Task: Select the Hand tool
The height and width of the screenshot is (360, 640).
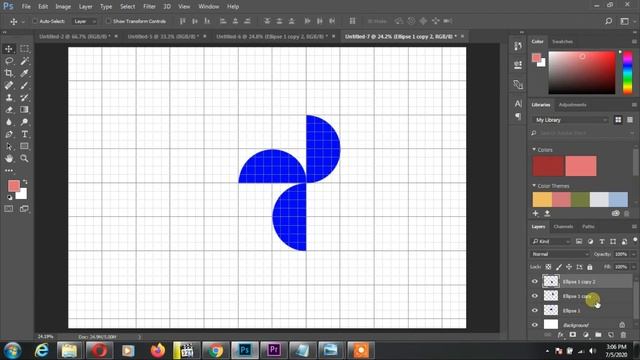Action: tap(9, 158)
